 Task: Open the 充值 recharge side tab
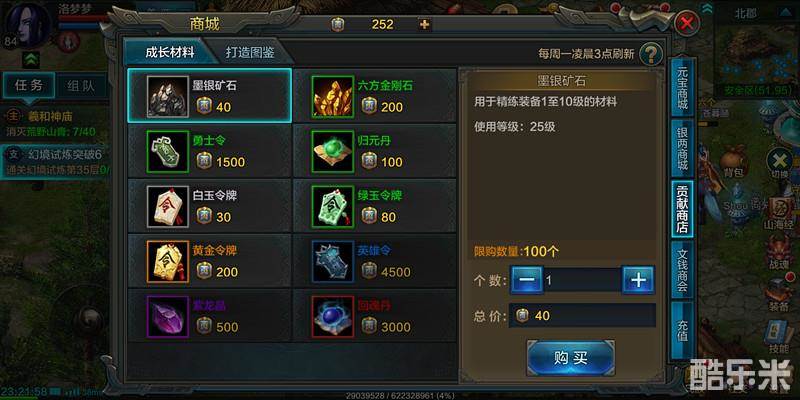click(682, 330)
